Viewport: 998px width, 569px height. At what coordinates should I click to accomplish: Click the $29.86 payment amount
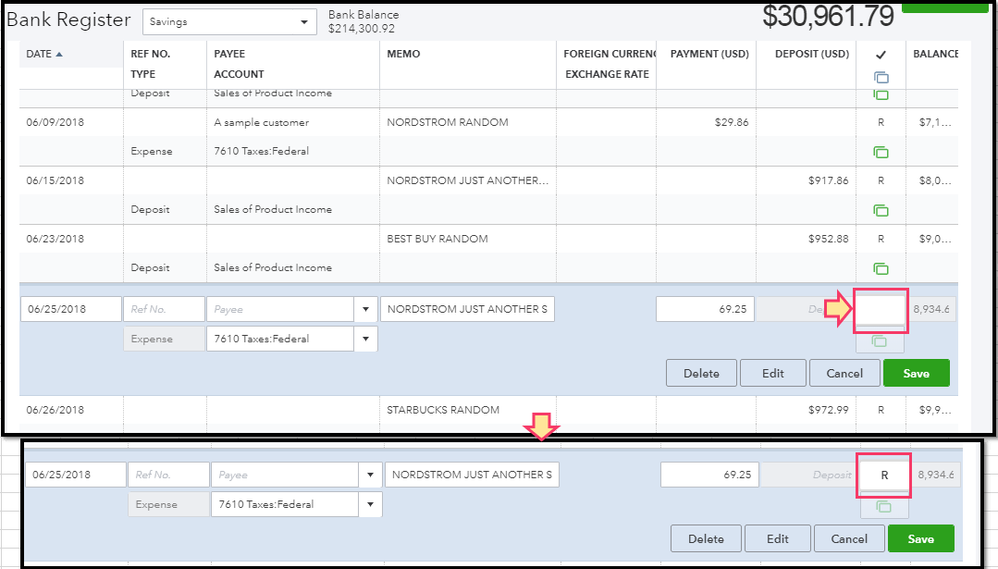[x=731, y=122]
